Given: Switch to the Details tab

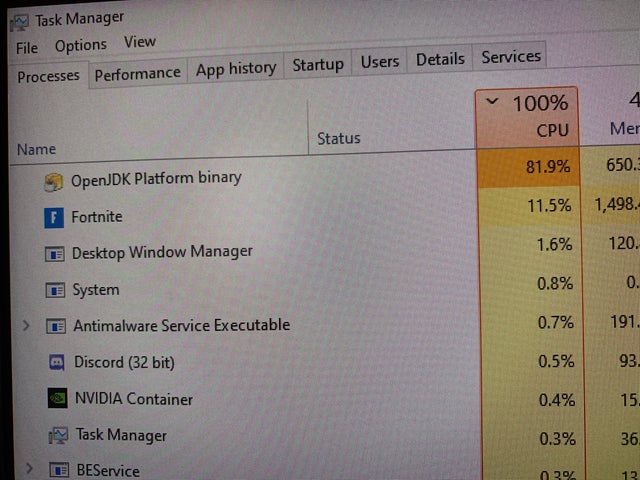Looking at the screenshot, I should tap(440, 59).
